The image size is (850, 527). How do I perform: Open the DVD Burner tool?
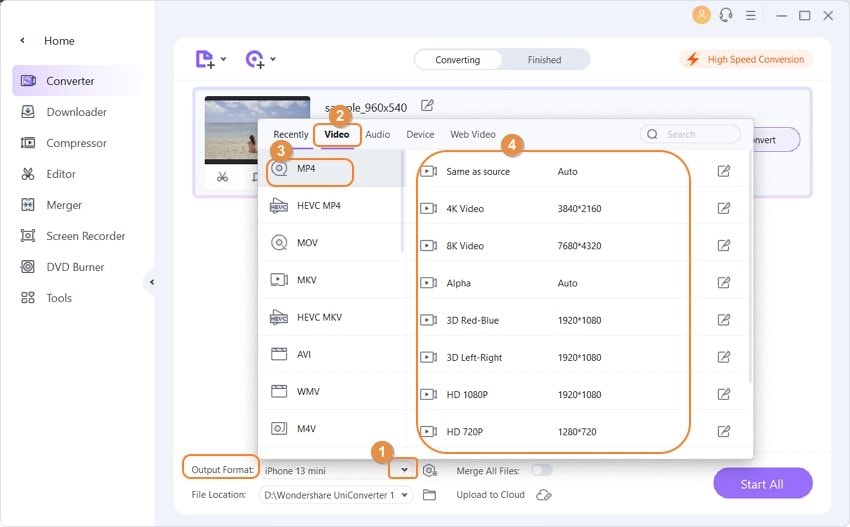(62, 267)
